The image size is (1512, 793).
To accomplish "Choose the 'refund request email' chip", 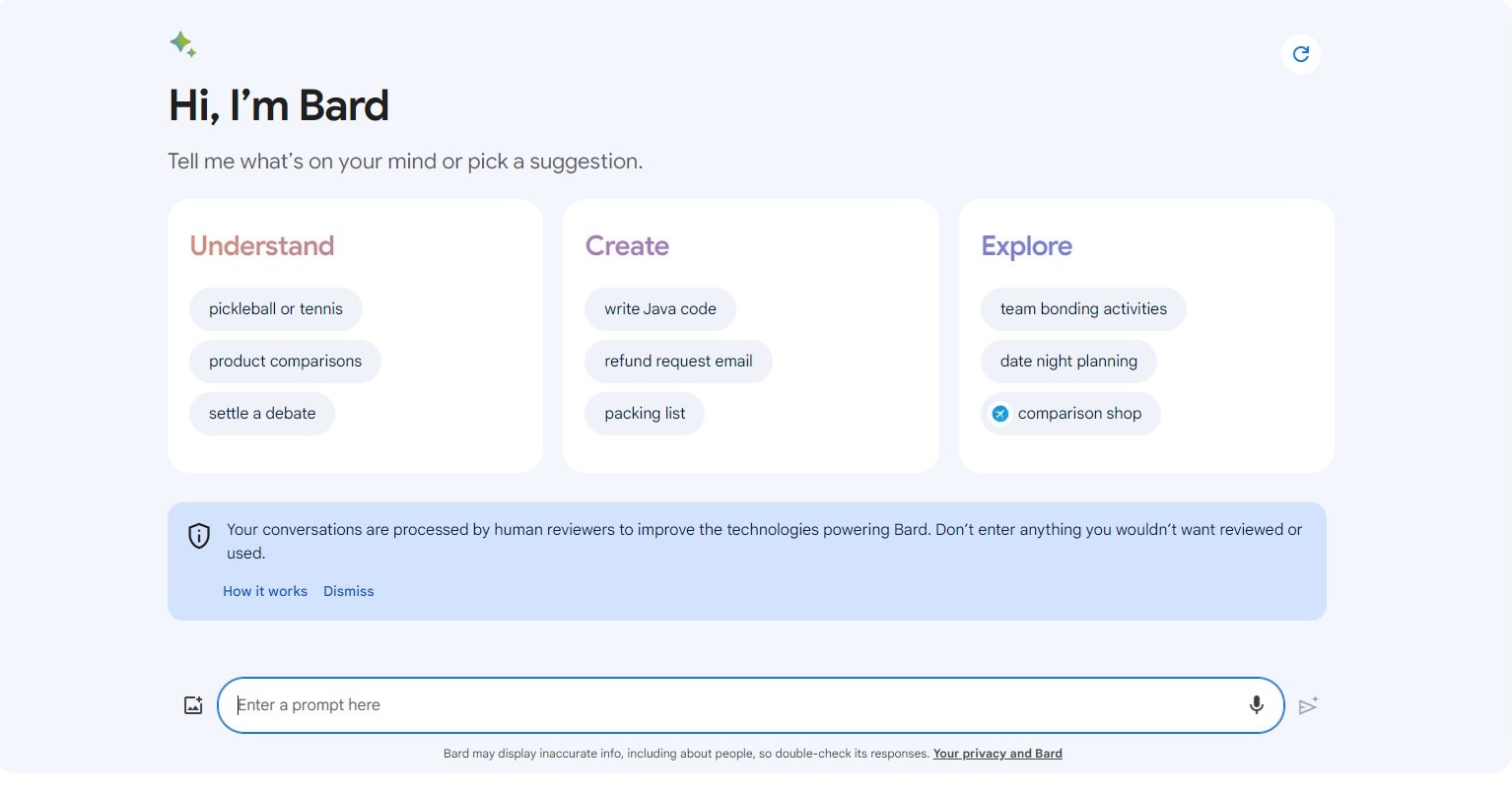I will pos(678,362).
